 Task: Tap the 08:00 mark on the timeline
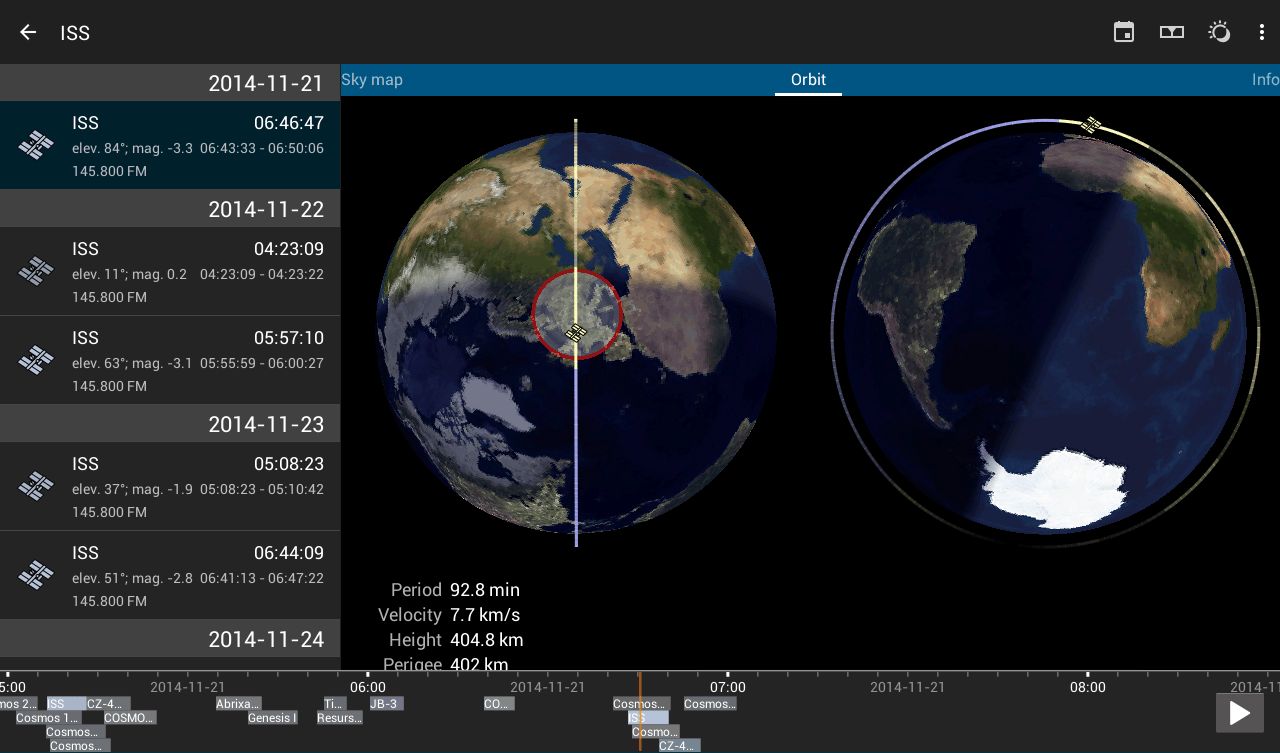point(1088,687)
